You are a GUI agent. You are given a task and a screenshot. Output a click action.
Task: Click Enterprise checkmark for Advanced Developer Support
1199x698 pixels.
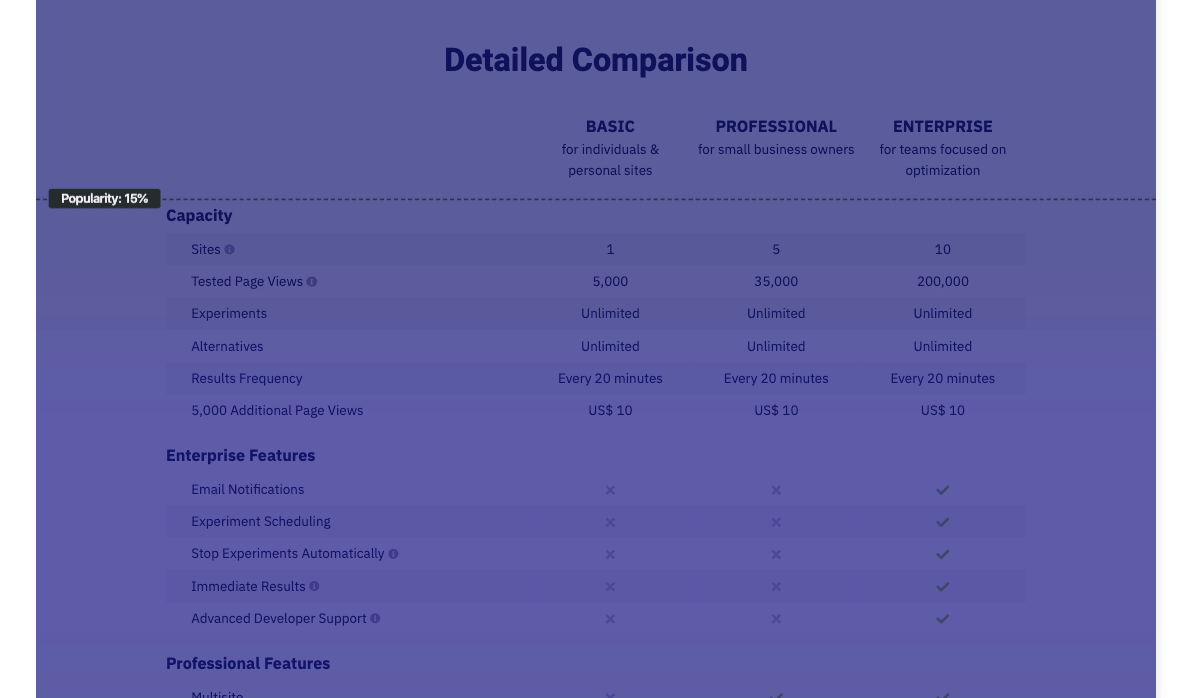coord(942,619)
